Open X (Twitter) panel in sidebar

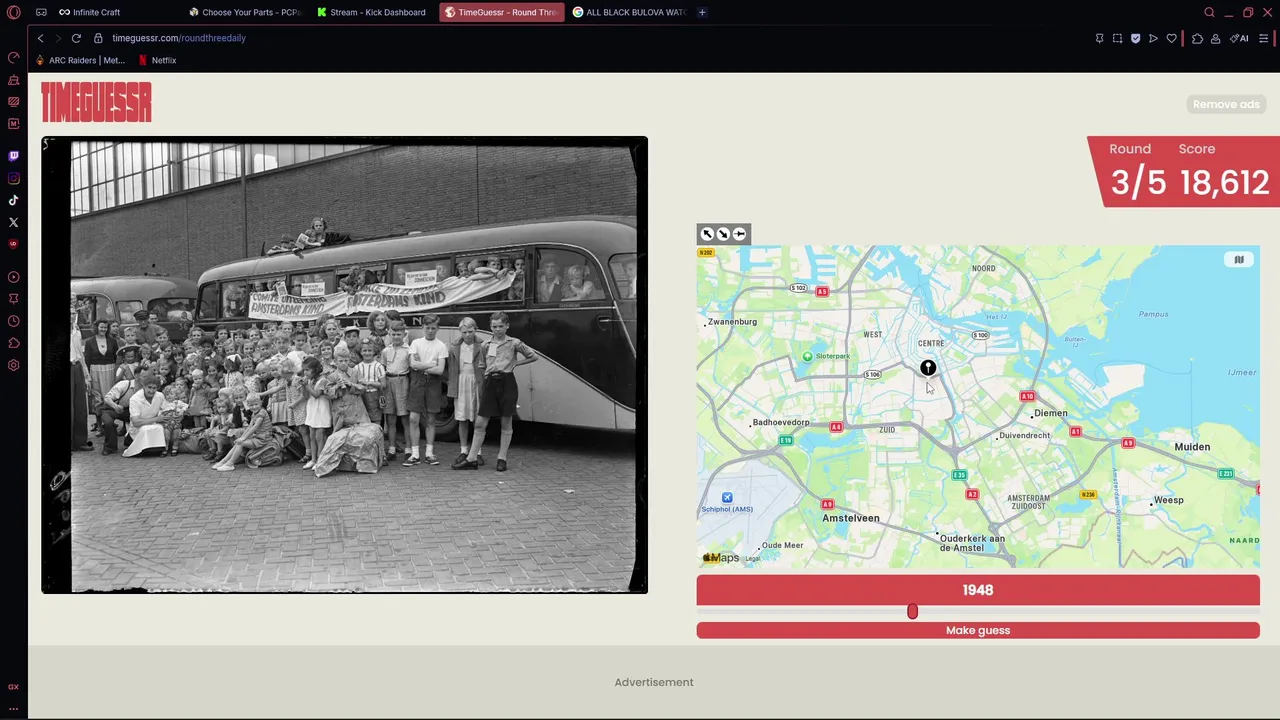tap(13, 222)
